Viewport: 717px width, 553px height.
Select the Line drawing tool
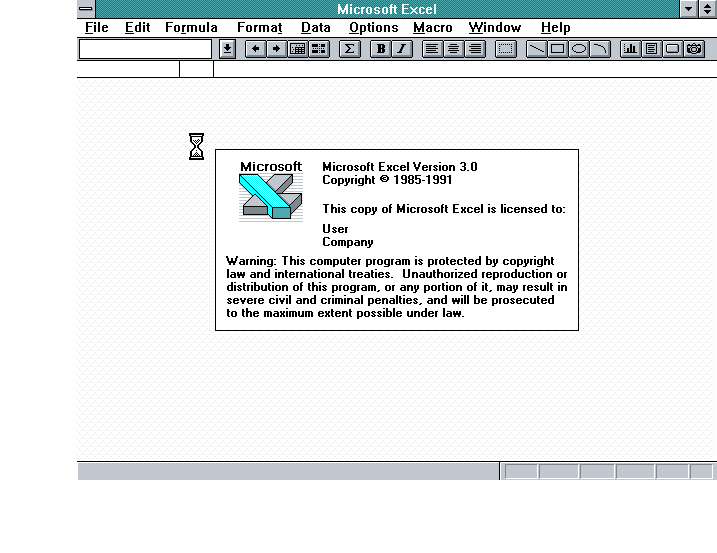536,49
